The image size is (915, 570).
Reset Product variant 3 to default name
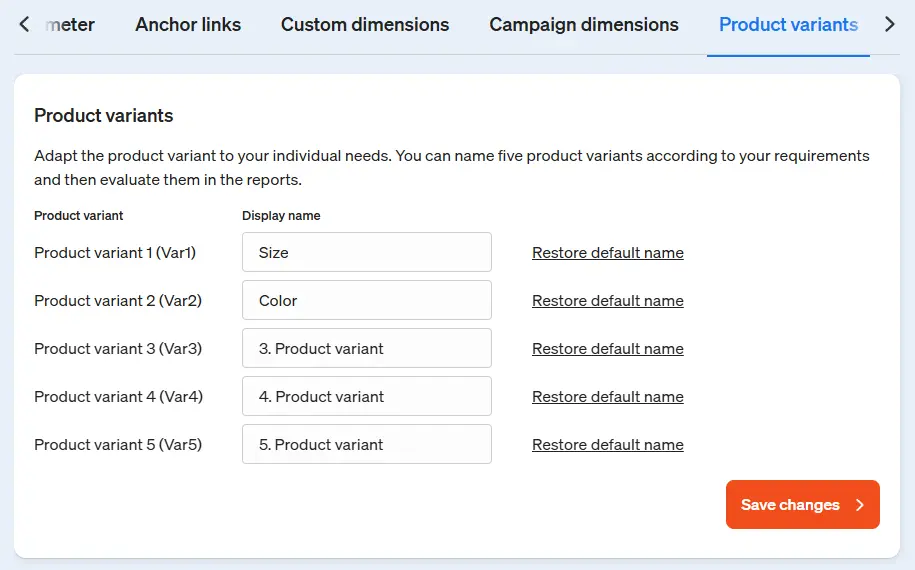pyautogui.click(x=608, y=349)
